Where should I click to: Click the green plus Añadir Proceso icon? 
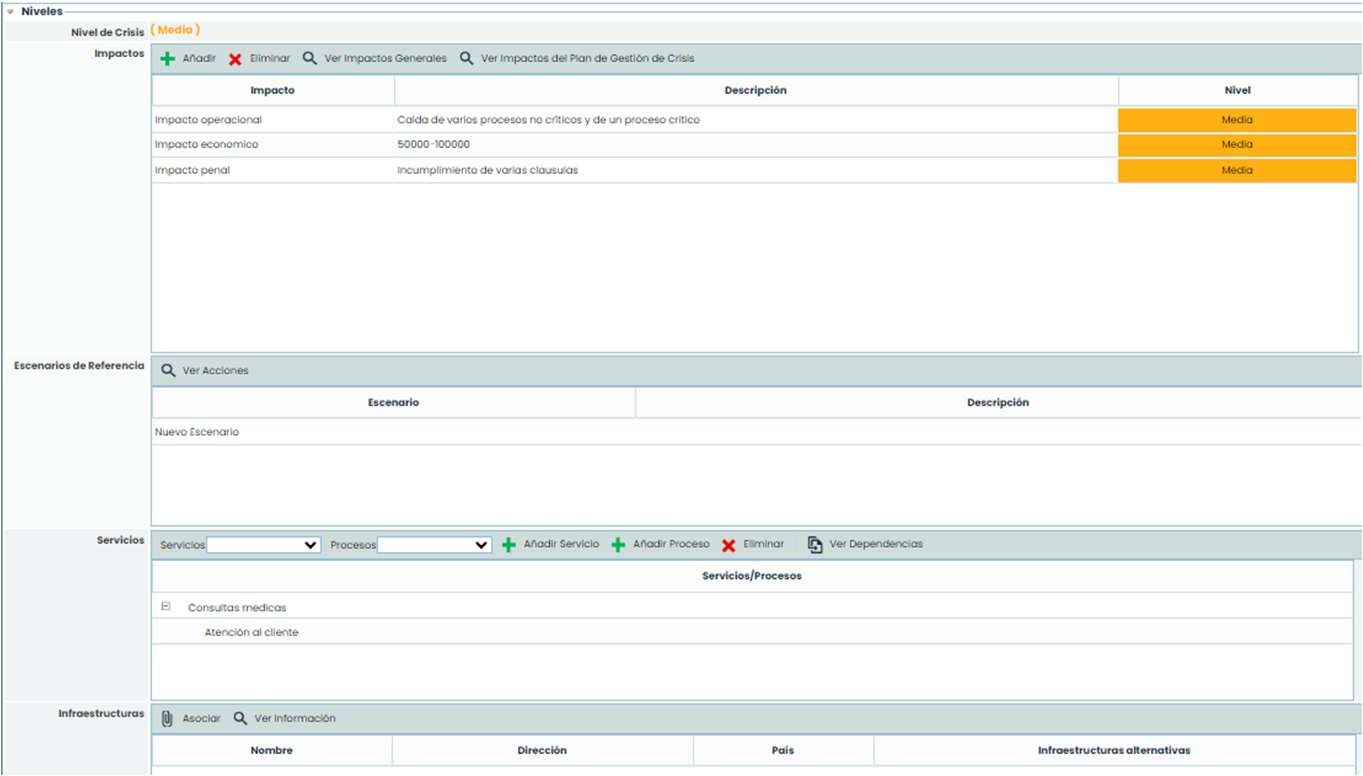[x=618, y=545]
